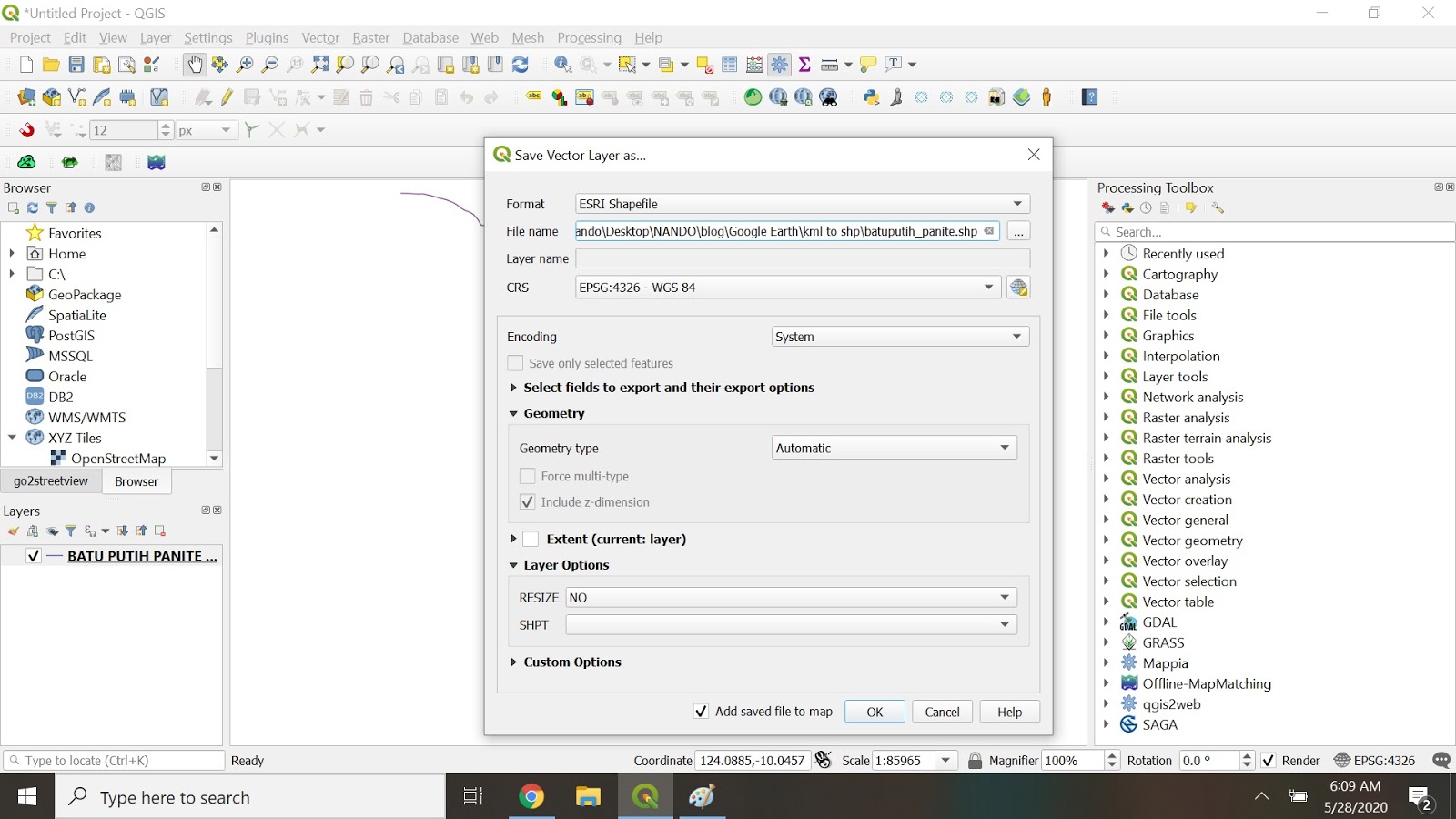
Task: Click the Cancel button in the dialog
Action: click(942, 711)
